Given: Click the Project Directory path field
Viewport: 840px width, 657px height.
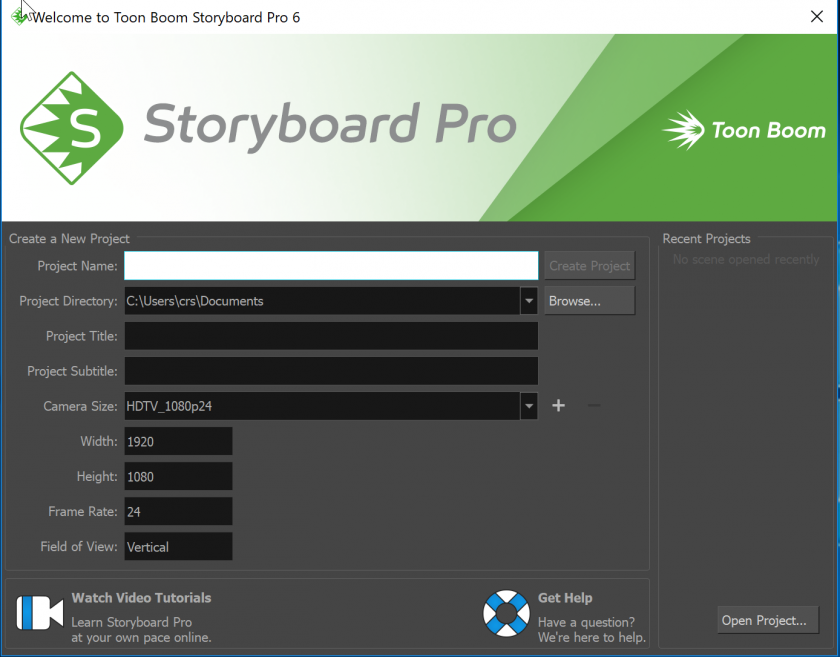Looking at the screenshot, I should tap(322, 301).
